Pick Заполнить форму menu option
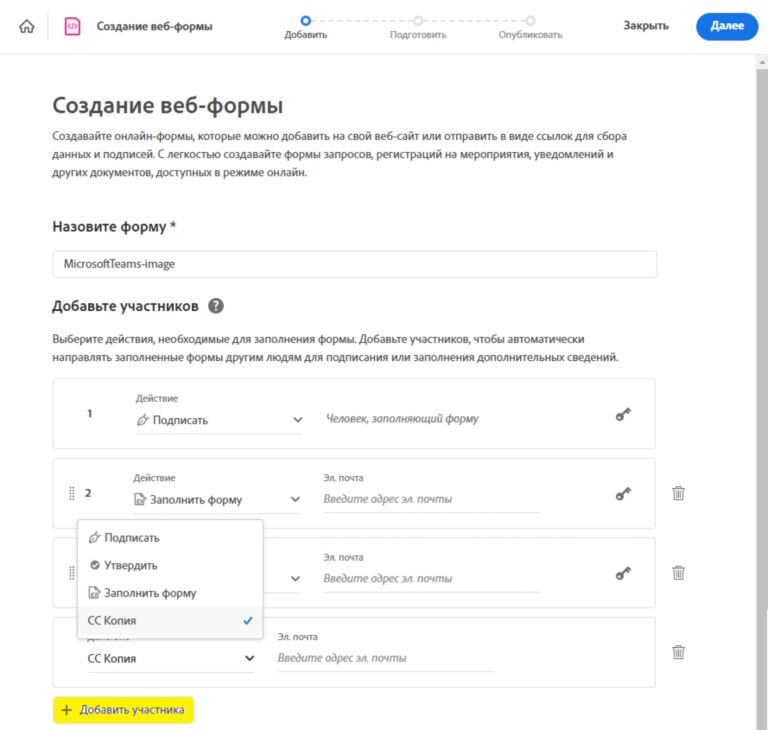768x730 pixels. coord(152,593)
